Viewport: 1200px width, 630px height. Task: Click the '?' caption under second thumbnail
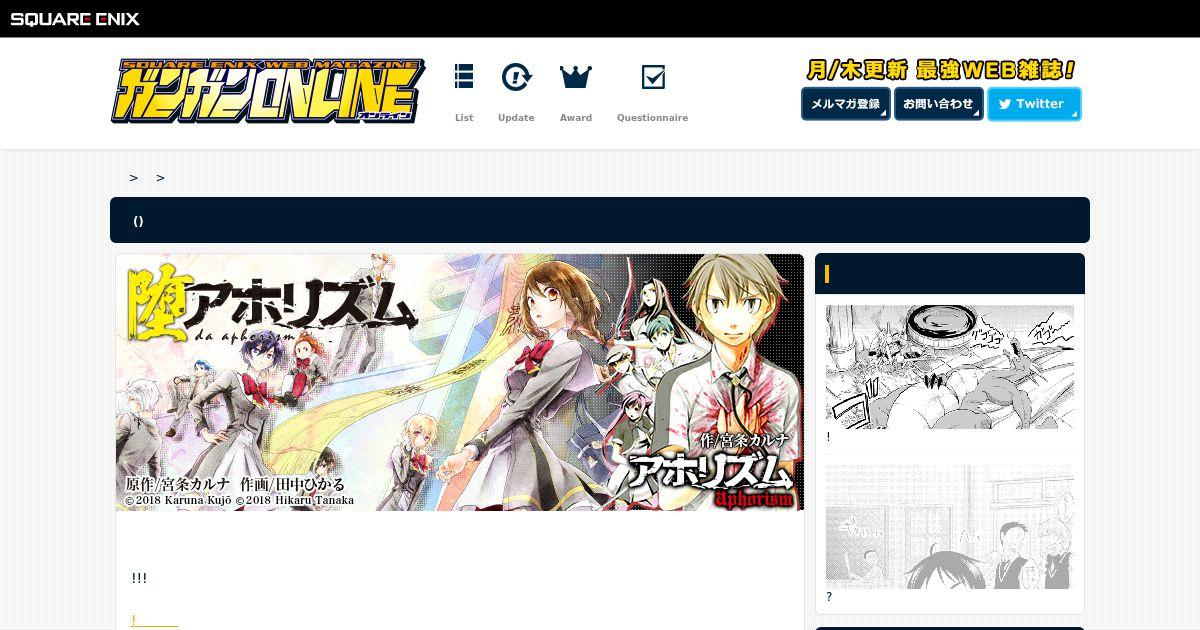point(829,597)
